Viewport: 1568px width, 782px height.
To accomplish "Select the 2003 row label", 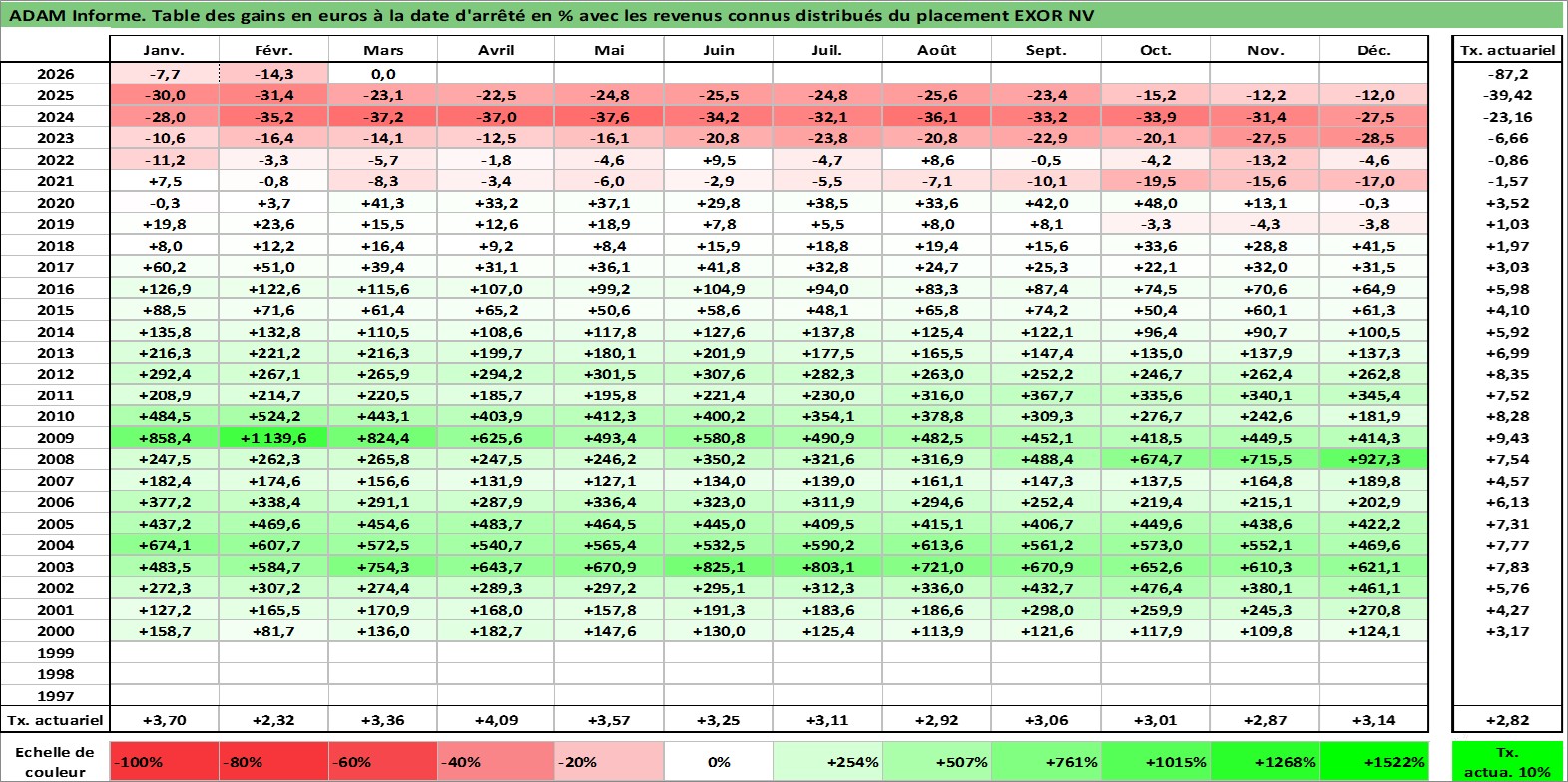I will tap(55, 567).
